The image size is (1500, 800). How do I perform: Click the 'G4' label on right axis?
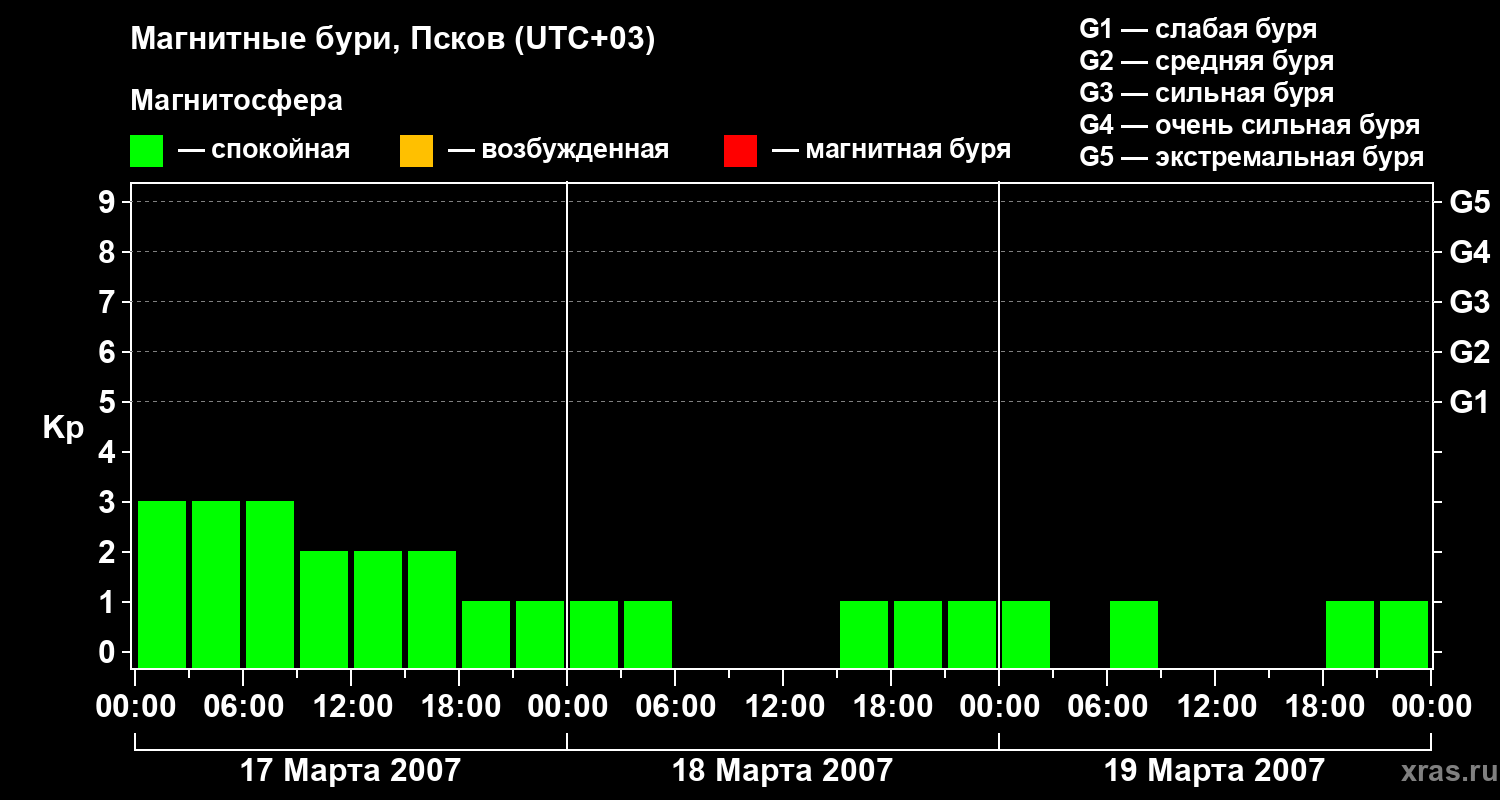[x=1470, y=252]
